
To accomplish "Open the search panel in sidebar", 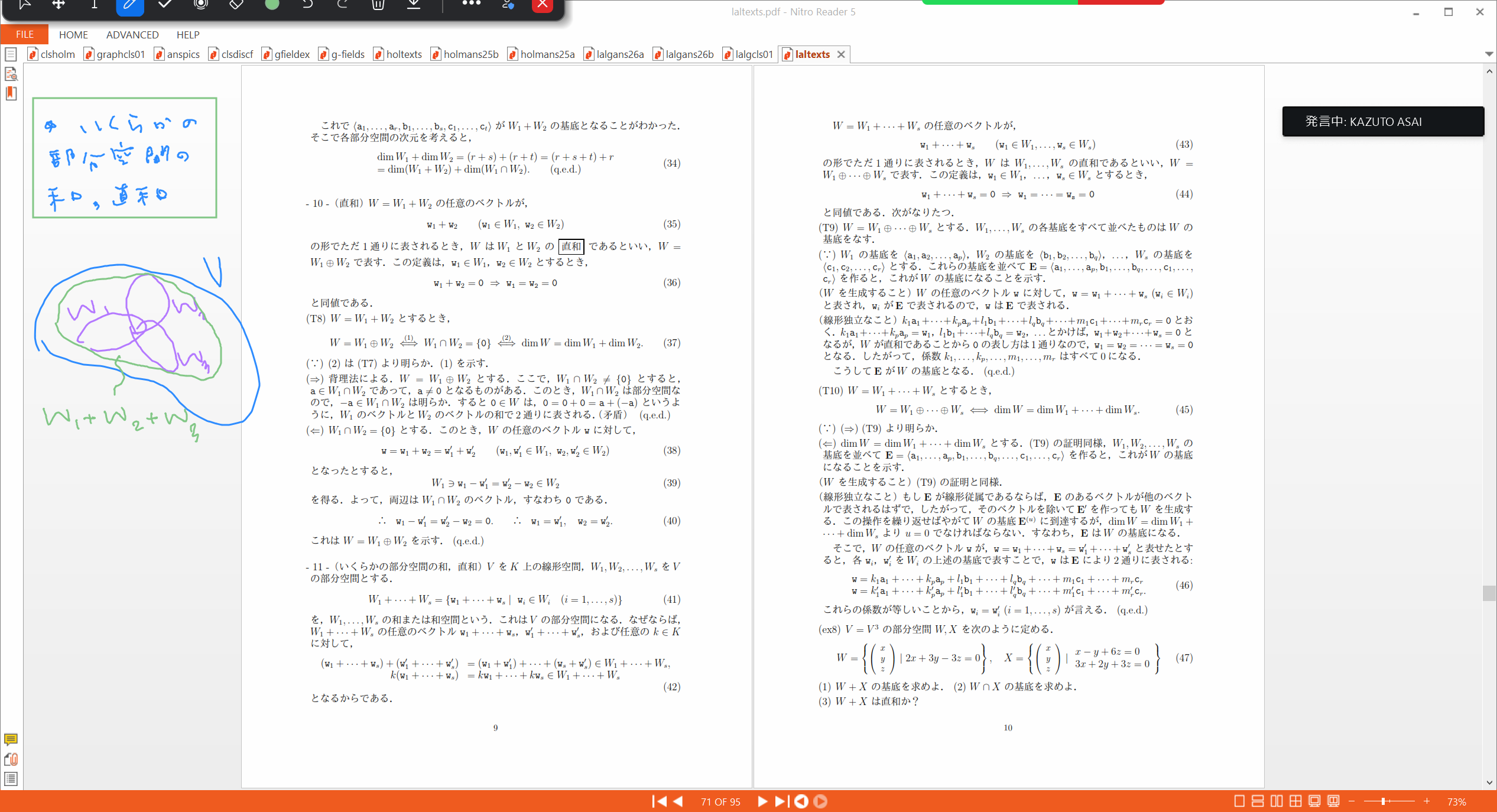I will 11,74.
